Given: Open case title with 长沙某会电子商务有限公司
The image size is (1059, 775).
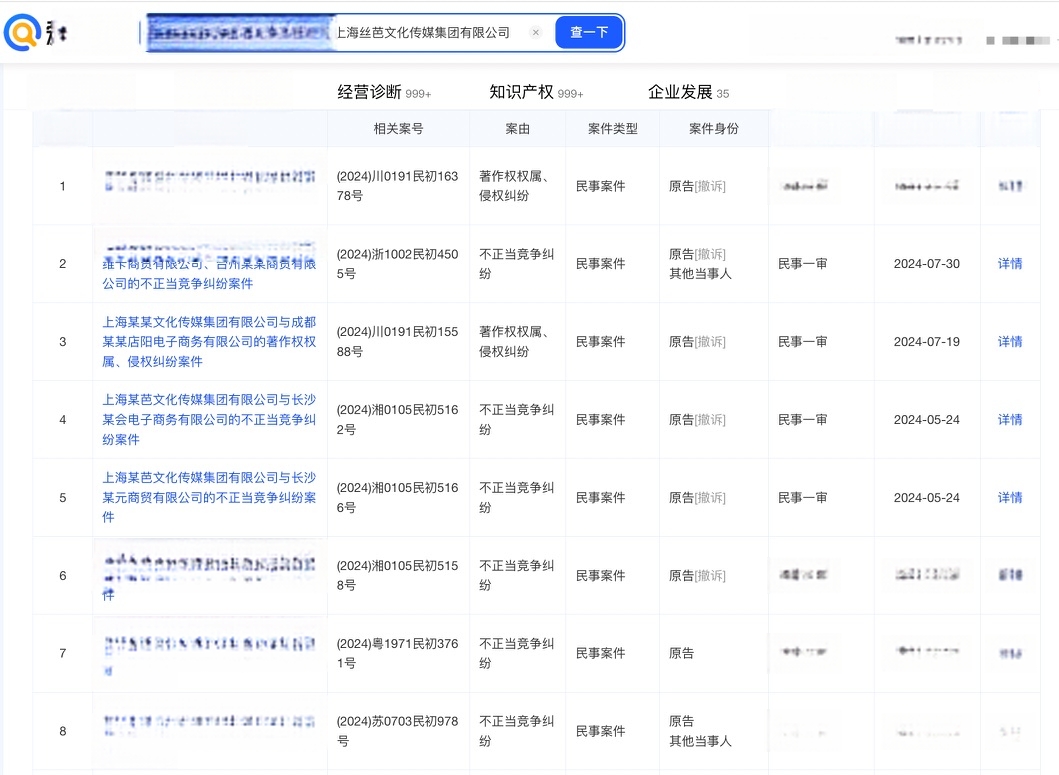Looking at the screenshot, I should 209,420.
